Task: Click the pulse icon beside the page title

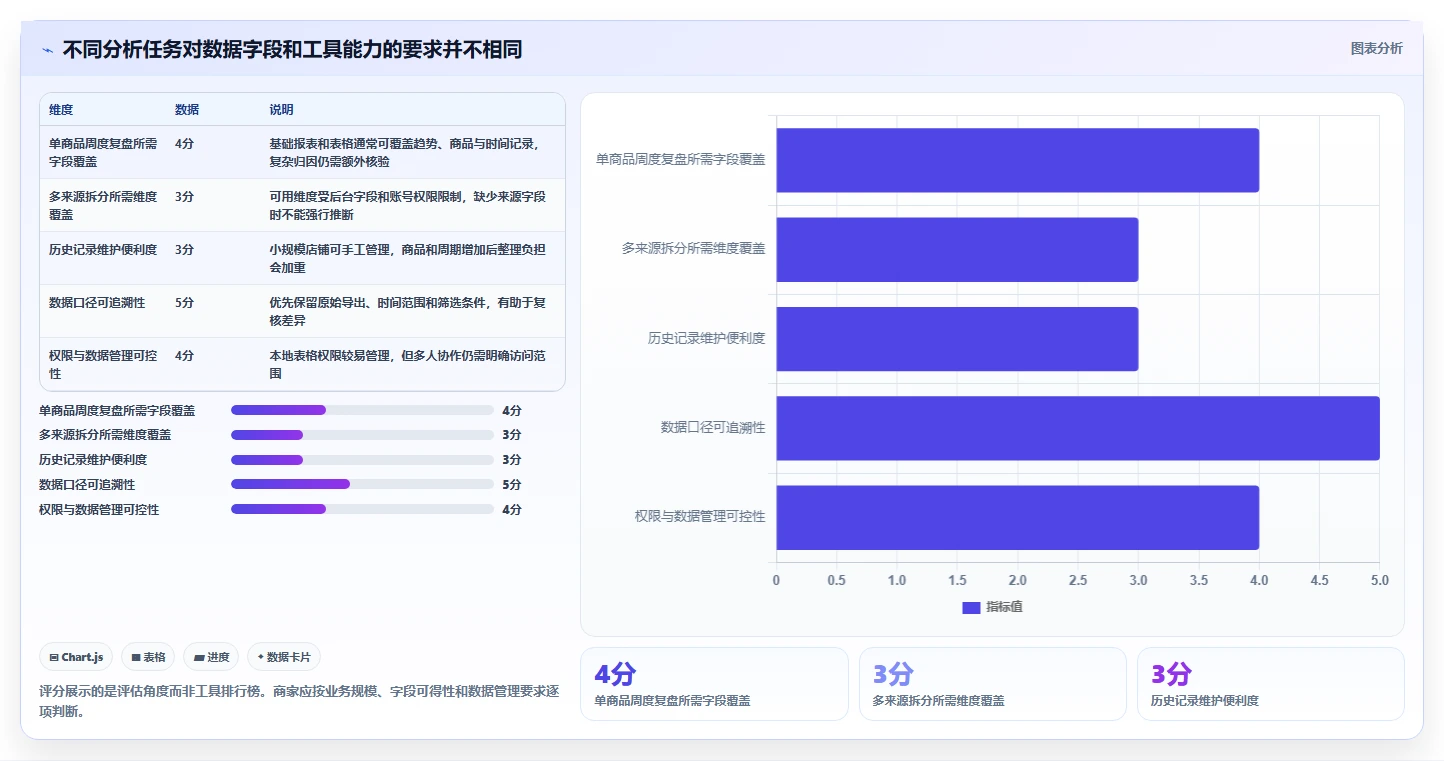Action: point(47,50)
